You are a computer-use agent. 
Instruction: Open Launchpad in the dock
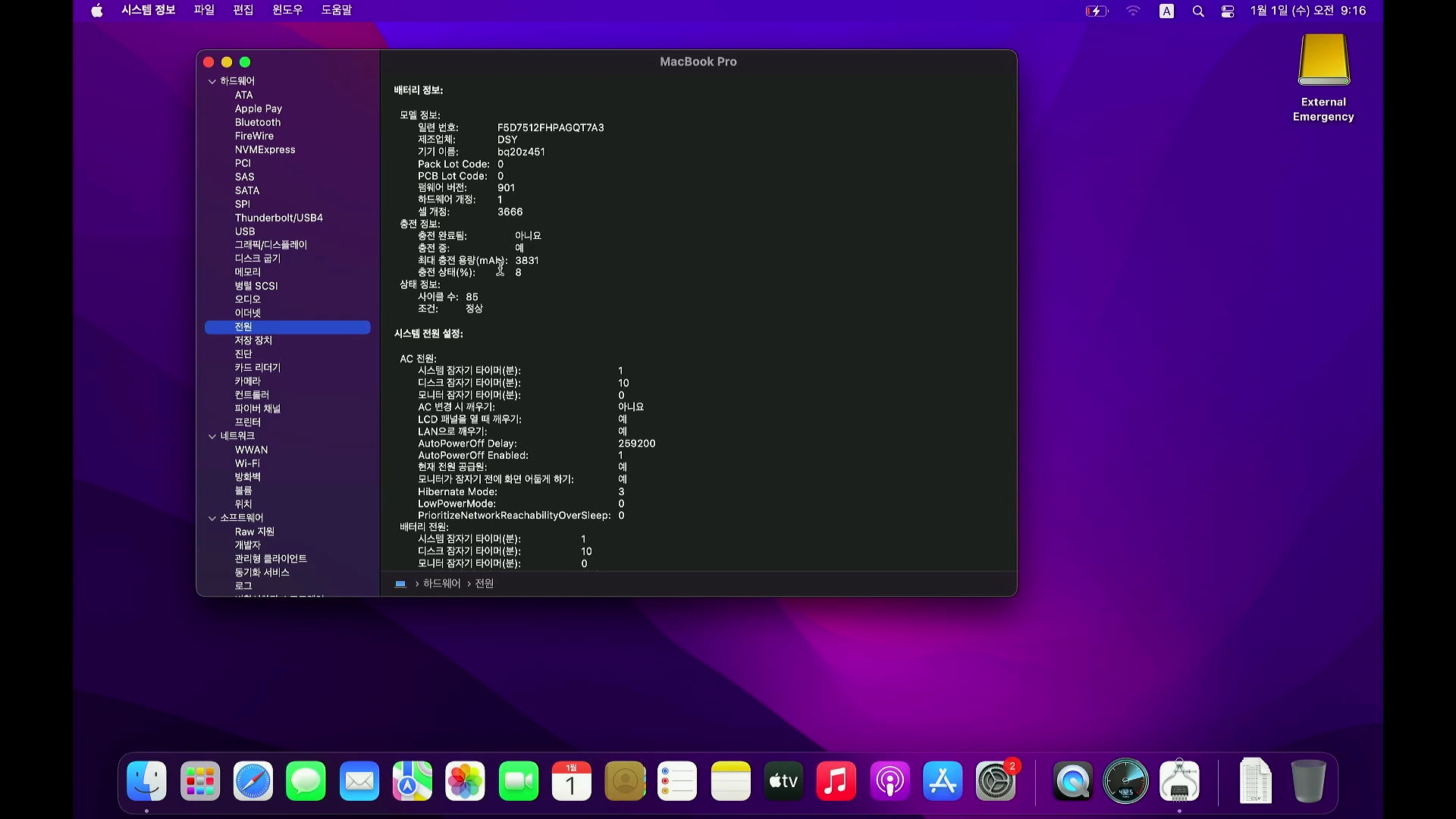(x=200, y=781)
